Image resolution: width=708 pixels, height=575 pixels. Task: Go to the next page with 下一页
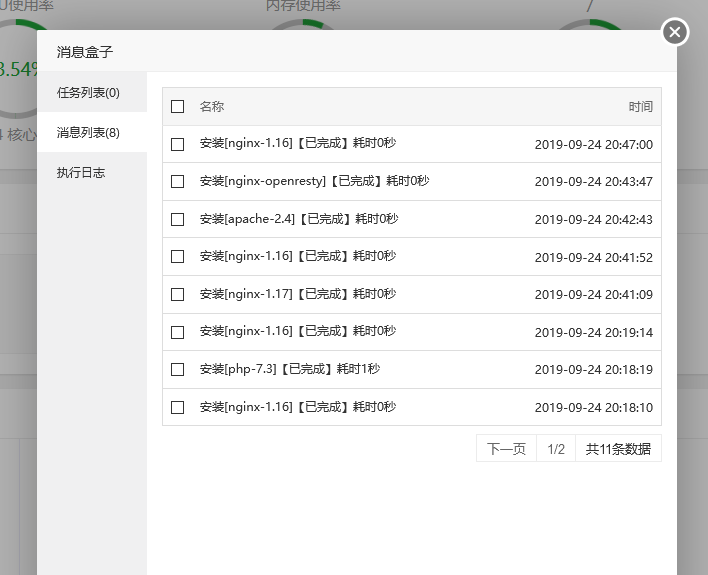pos(506,449)
